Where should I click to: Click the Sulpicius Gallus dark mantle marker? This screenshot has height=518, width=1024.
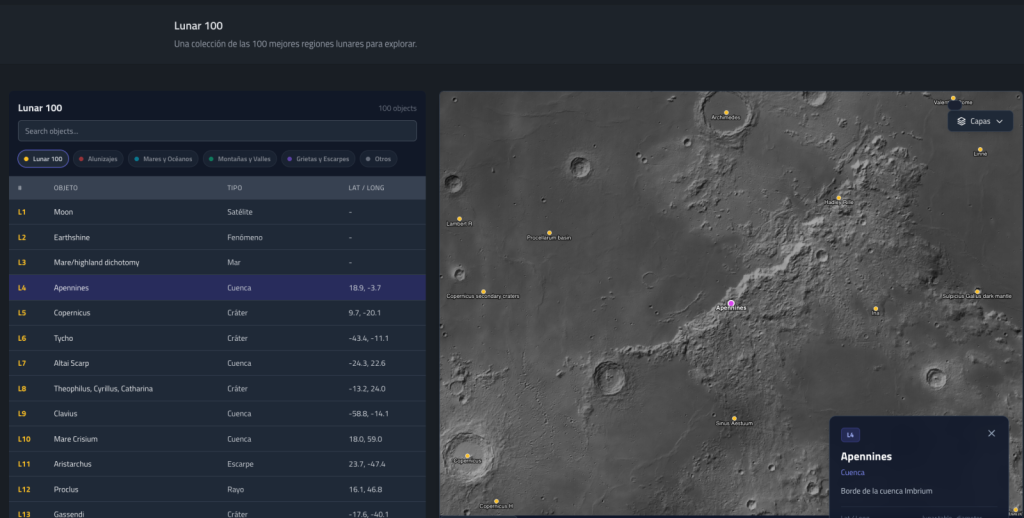pyautogui.click(x=977, y=291)
